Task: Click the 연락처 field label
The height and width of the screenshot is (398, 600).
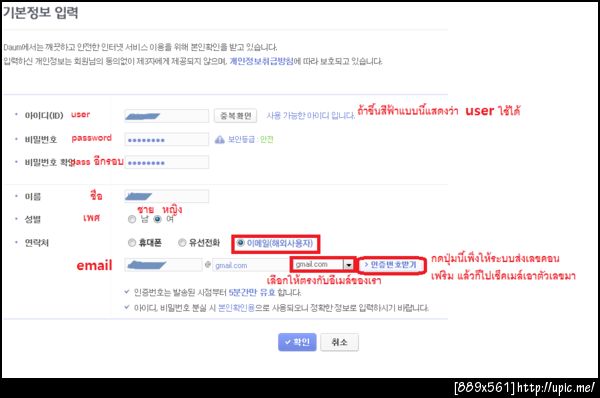Action: point(37,243)
